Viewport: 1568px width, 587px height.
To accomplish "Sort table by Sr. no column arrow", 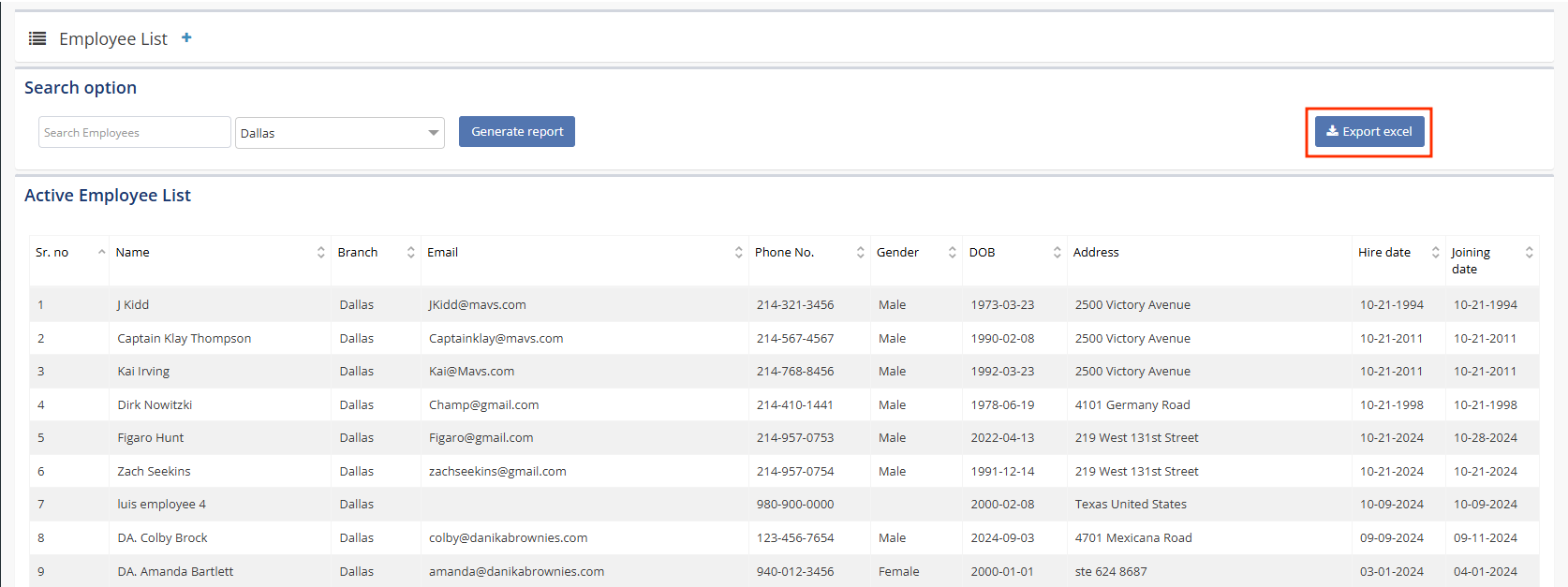I will click(101, 252).
